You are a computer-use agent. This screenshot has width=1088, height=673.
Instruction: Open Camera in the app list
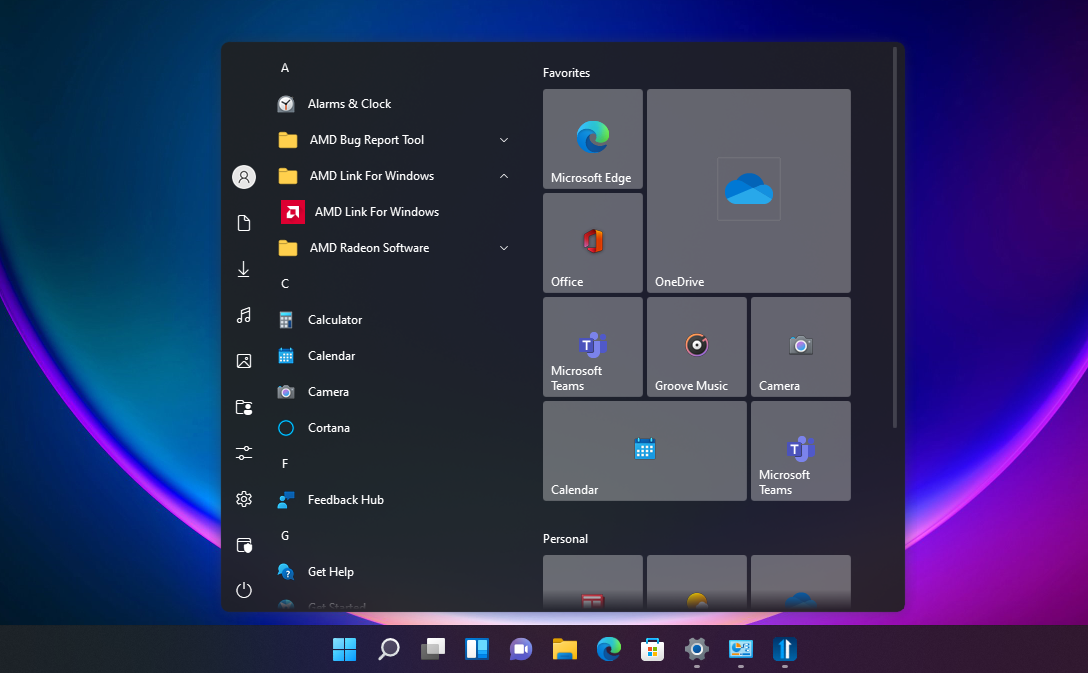coord(396,392)
